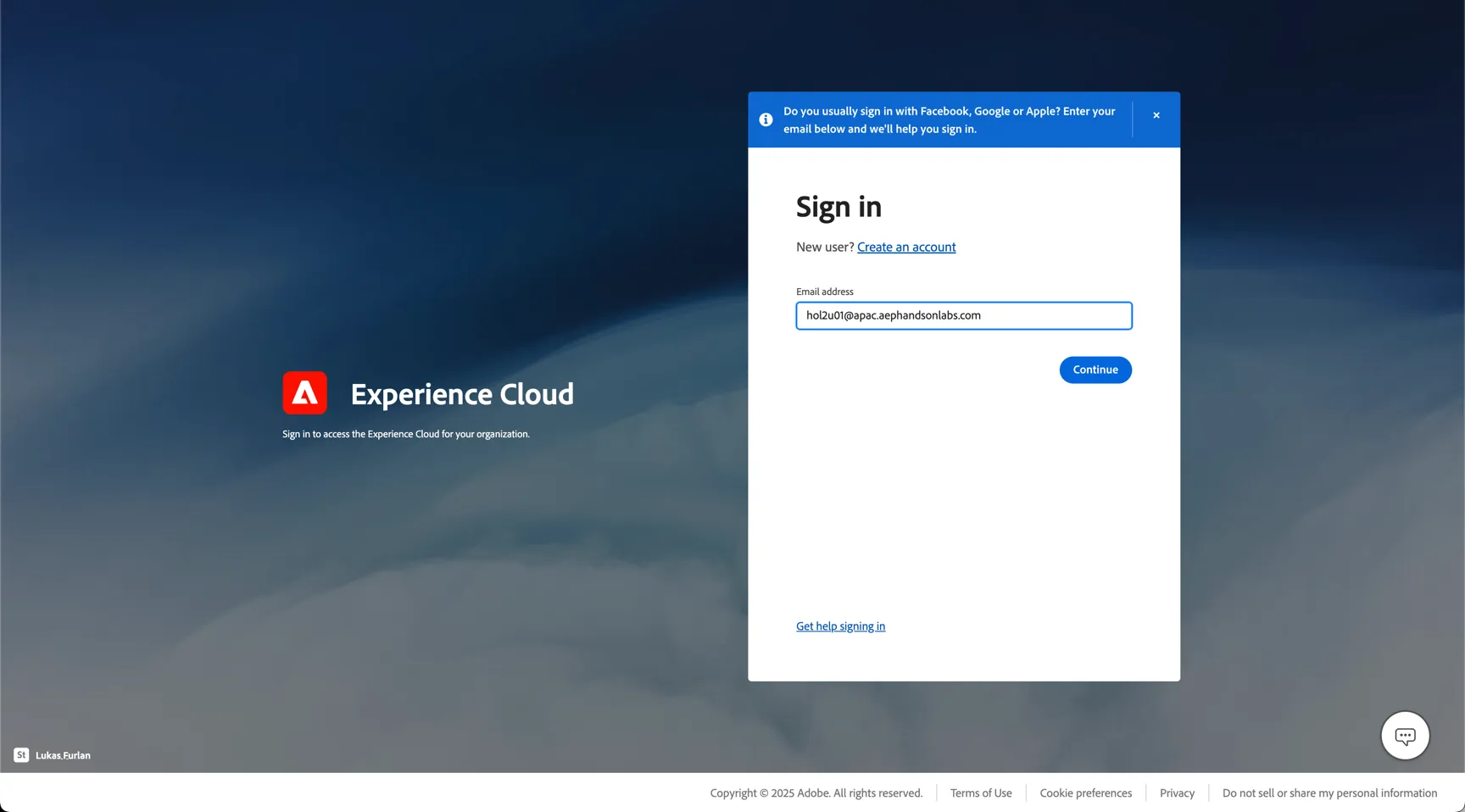Click the Lukas Furlan credit text
Viewport: 1465px width, 812px height.
click(x=63, y=755)
